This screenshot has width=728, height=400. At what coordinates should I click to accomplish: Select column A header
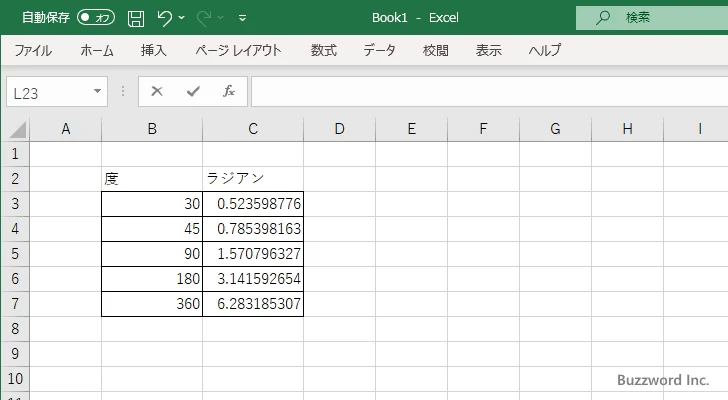65,129
